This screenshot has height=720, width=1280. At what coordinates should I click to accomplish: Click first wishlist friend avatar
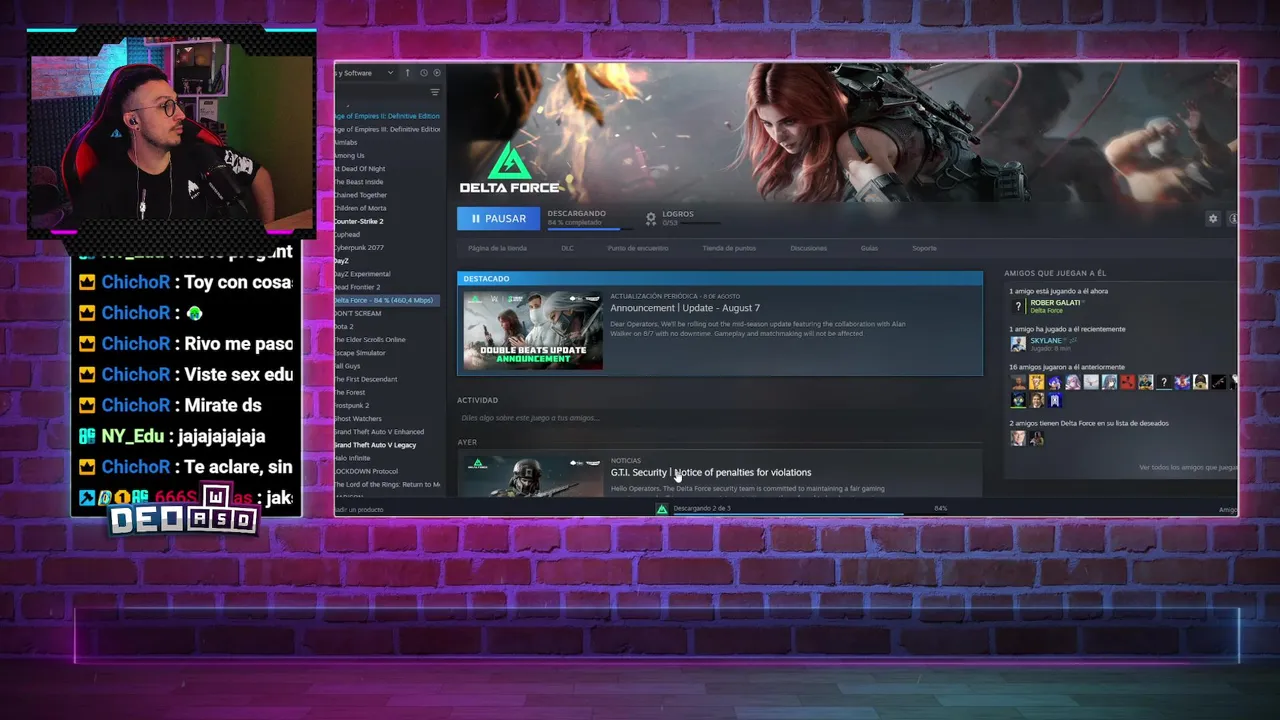1018,438
